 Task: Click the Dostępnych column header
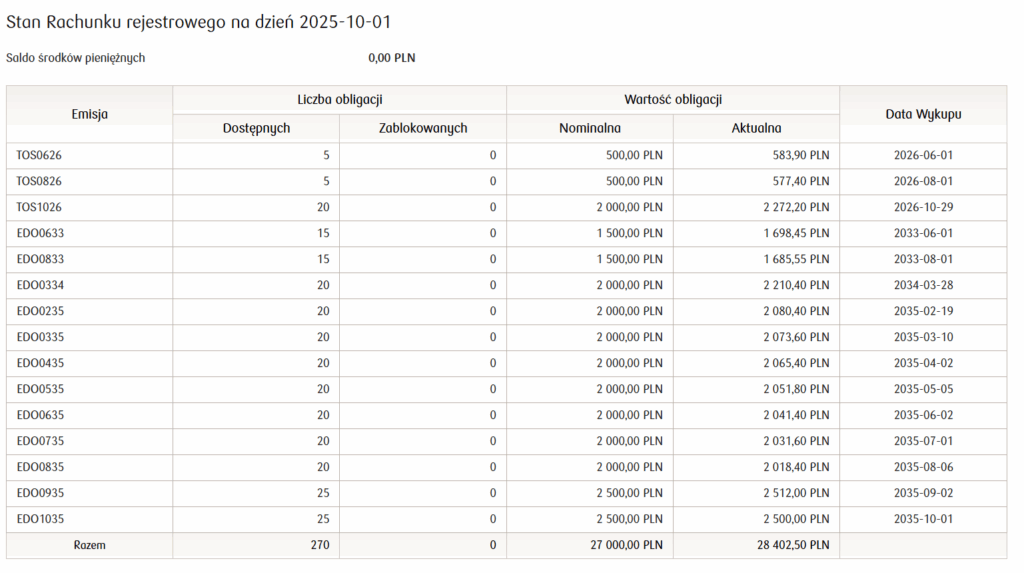tap(256, 128)
